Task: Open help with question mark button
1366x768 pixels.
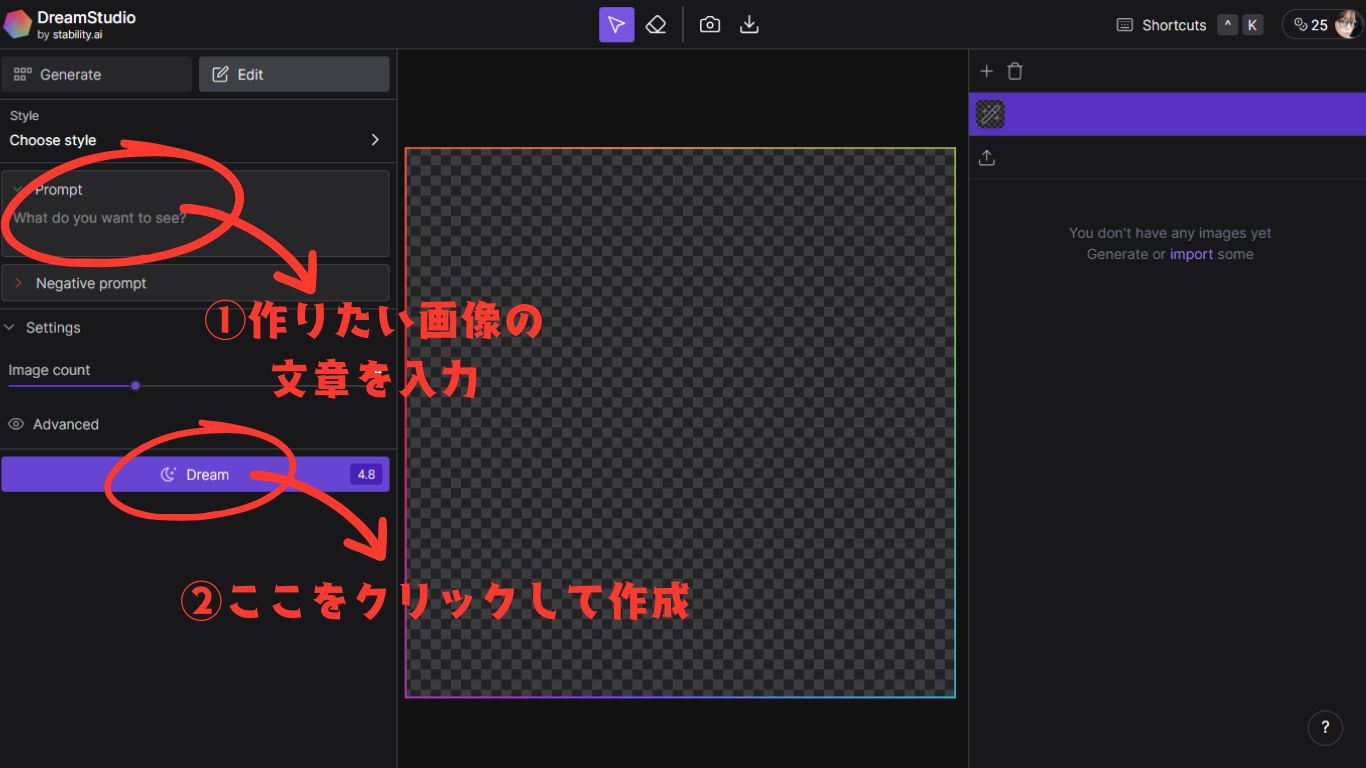Action: 1325,727
